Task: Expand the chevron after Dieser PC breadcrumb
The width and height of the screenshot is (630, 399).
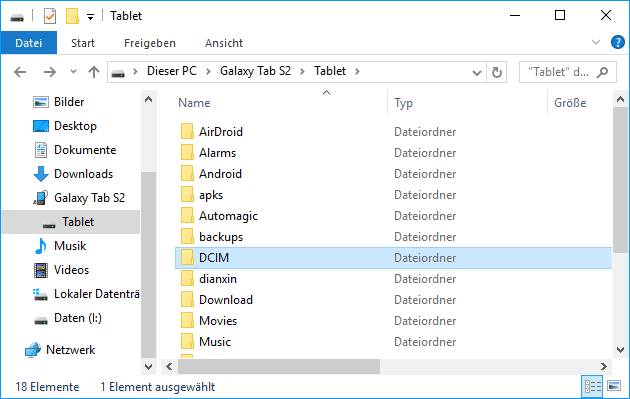Action: point(208,72)
